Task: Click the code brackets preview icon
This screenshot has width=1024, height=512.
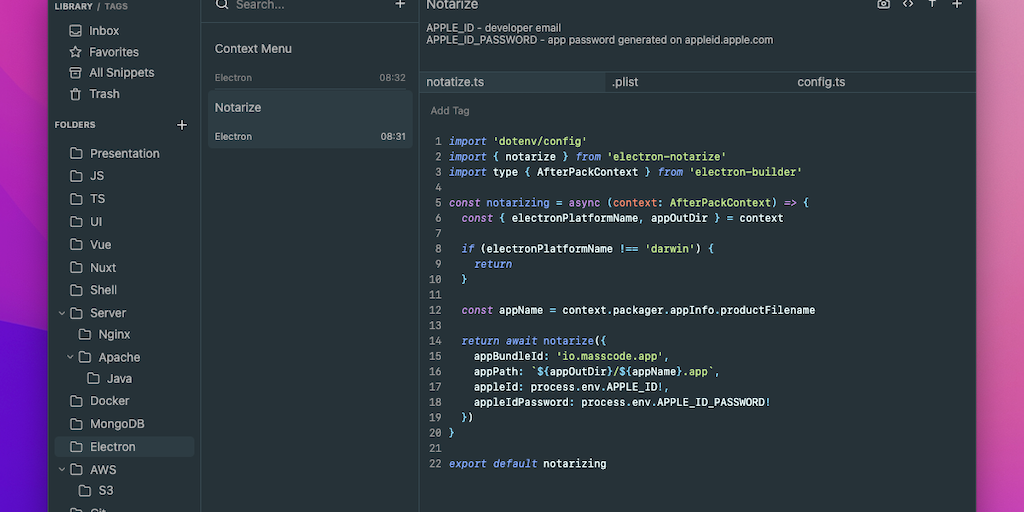Action: coord(908,4)
